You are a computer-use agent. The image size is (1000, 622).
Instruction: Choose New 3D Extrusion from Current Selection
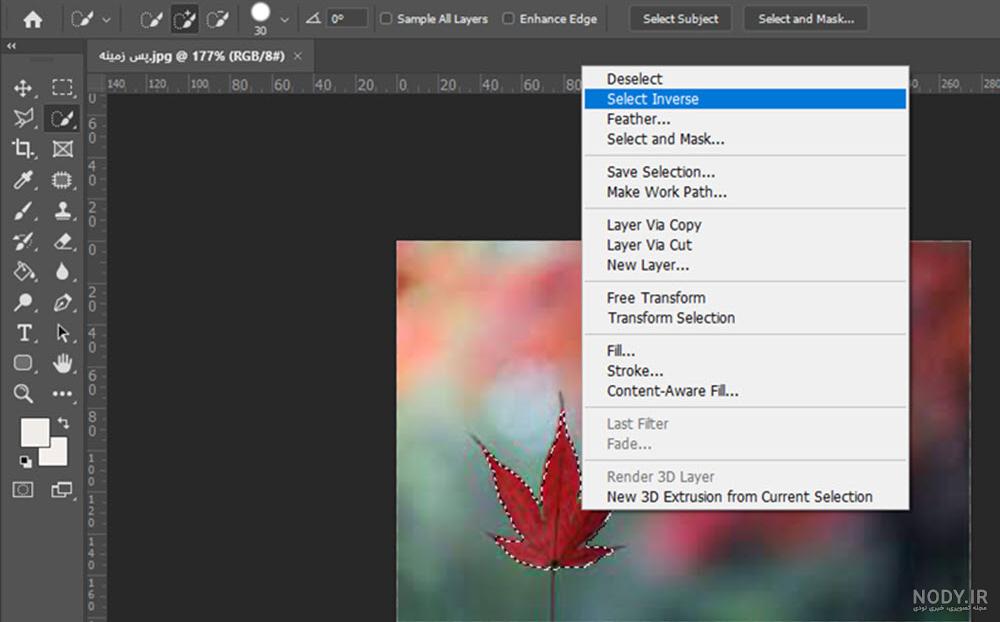(x=745, y=497)
